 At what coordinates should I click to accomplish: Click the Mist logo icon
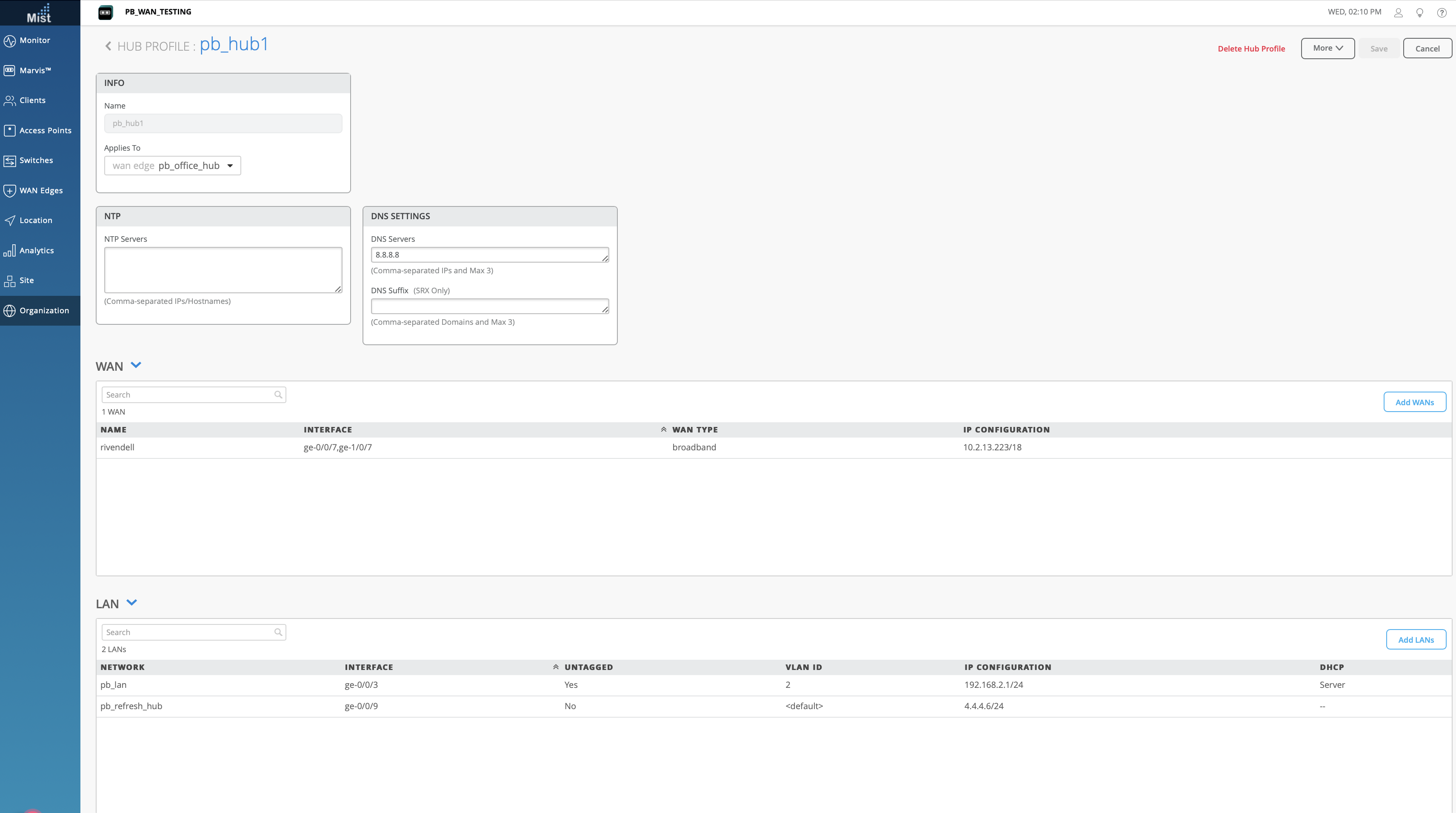pyautogui.click(x=39, y=13)
